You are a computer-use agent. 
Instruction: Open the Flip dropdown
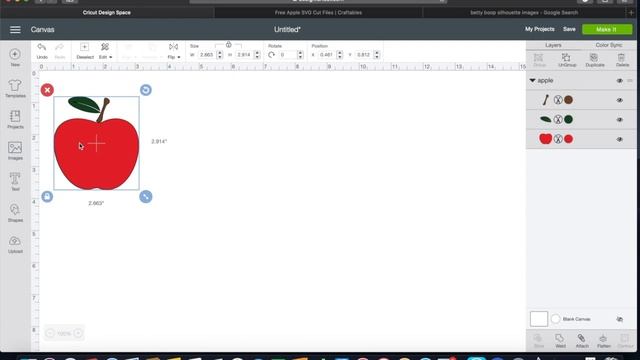pyautogui.click(x=173, y=51)
